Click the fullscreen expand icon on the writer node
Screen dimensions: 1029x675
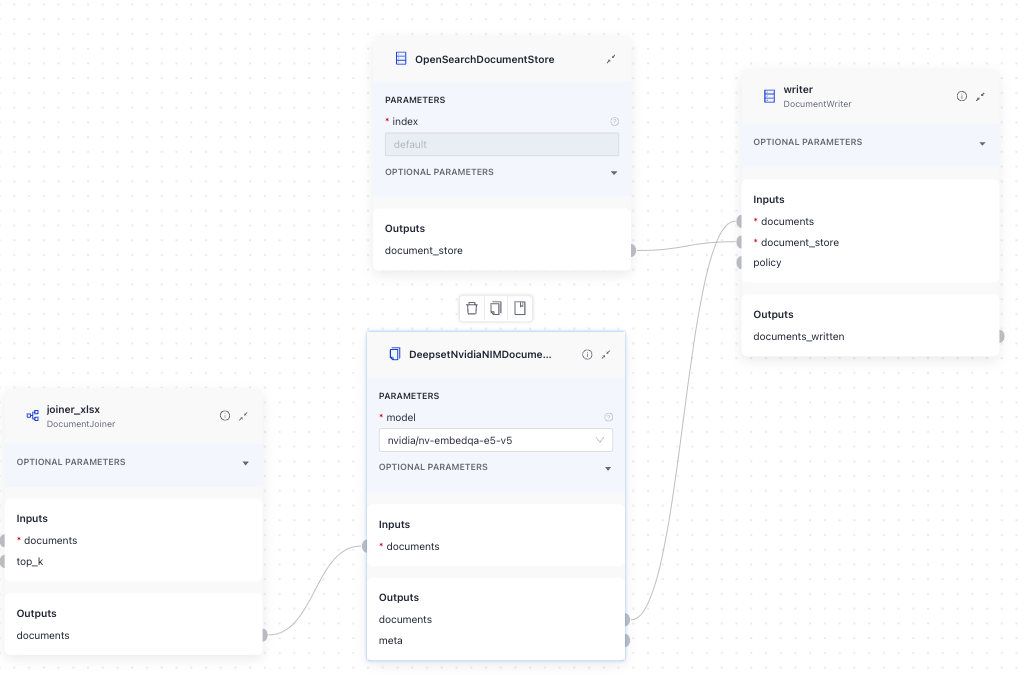(981, 96)
